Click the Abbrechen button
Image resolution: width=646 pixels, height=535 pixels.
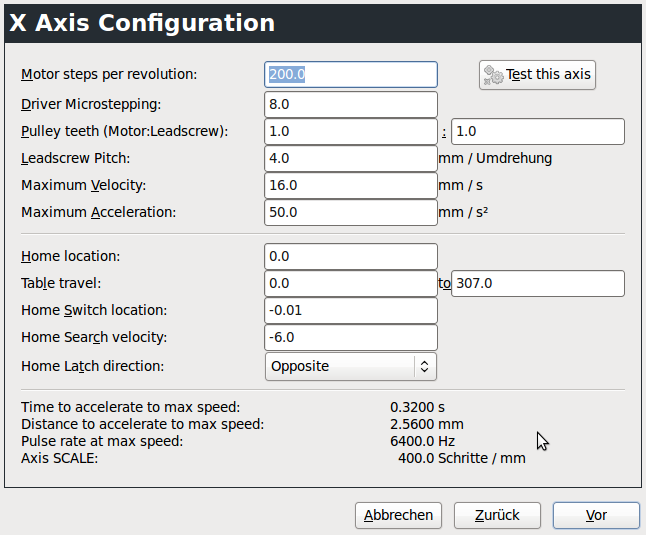[398, 515]
